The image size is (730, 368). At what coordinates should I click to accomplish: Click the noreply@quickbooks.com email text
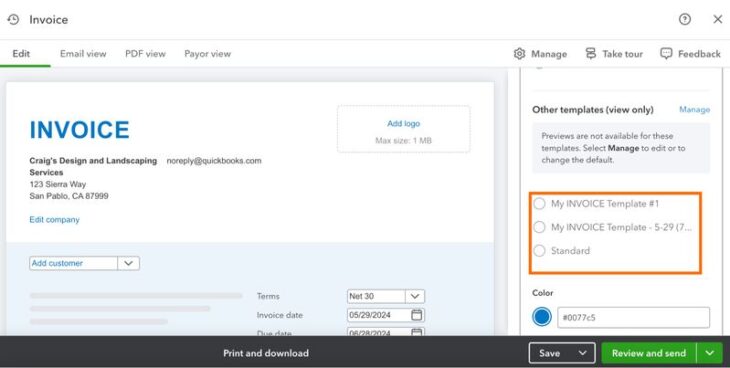[214, 161]
